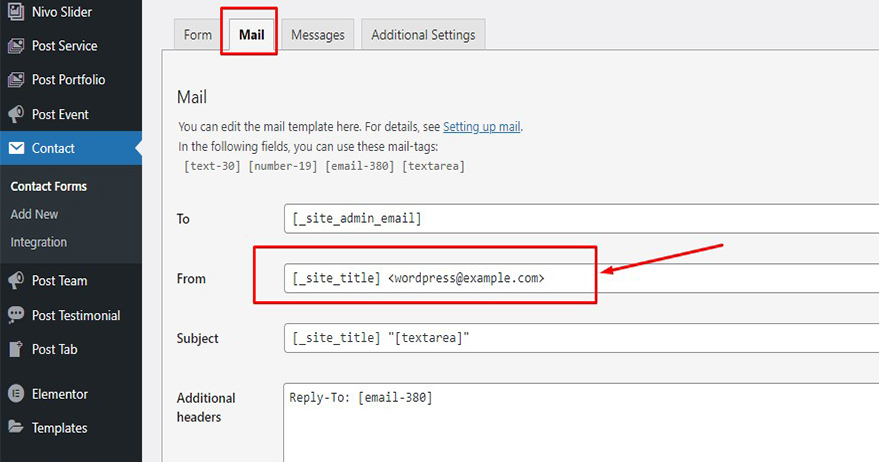The width and height of the screenshot is (879, 462).
Task: Open the Setting up mail link
Action: (x=482, y=127)
